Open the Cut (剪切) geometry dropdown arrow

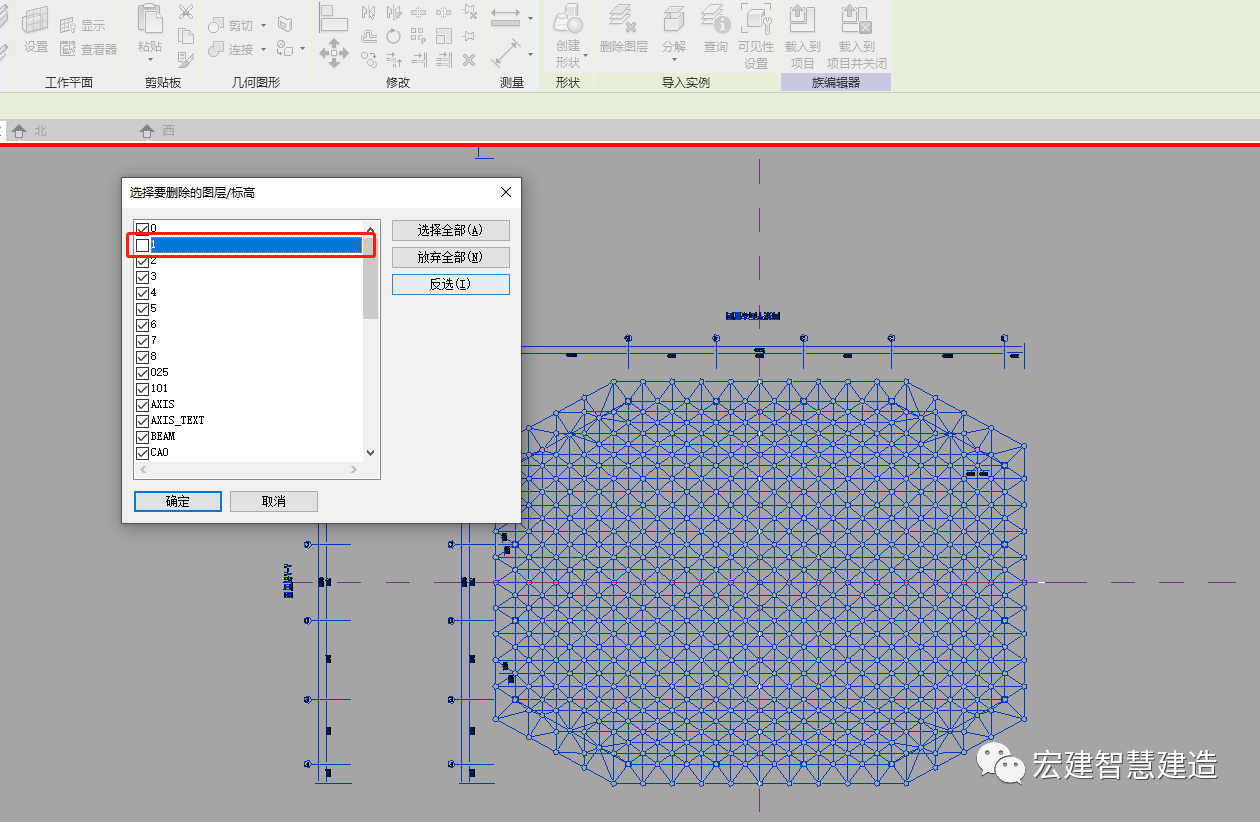[263, 25]
